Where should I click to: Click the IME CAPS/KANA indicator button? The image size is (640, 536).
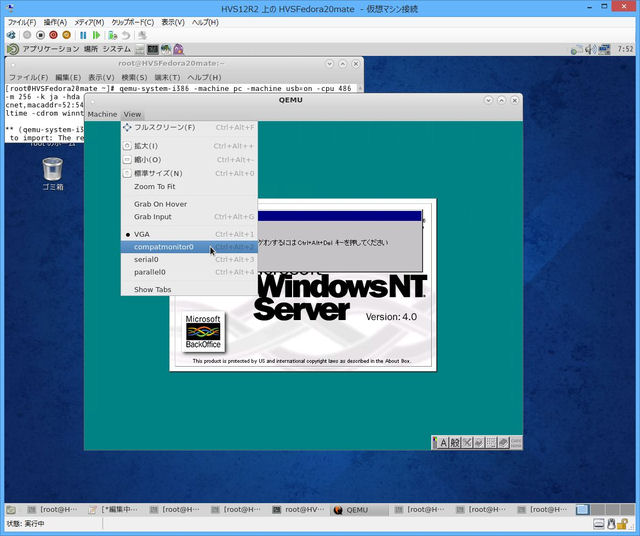coord(516,443)
